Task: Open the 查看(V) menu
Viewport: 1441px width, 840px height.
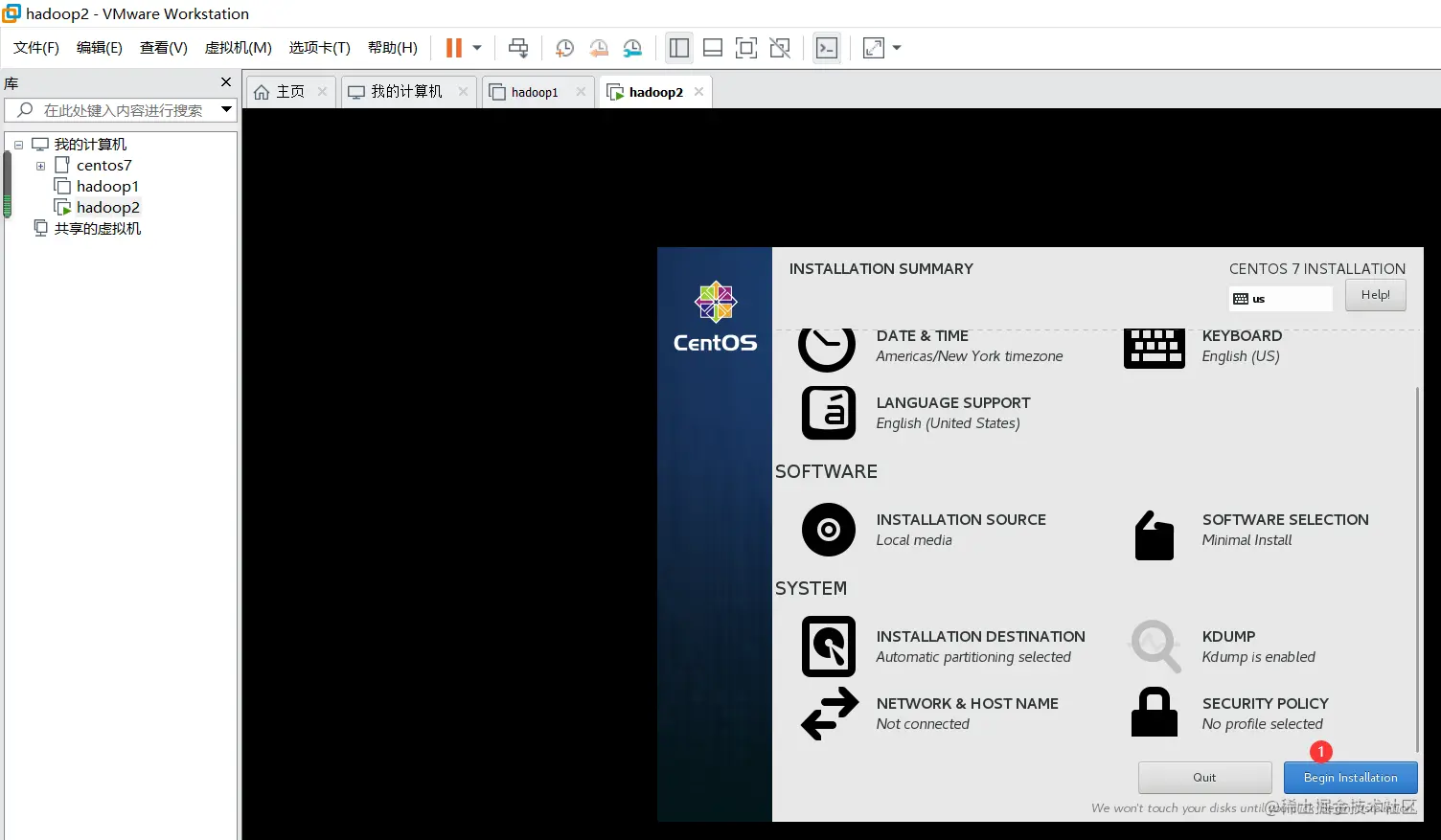Action: point(164,48)
